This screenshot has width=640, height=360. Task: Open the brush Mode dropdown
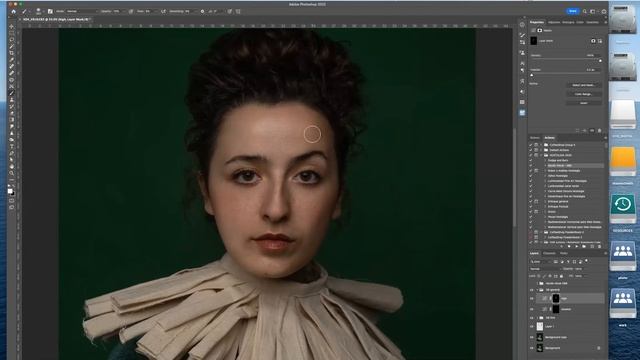click(82, 11)
